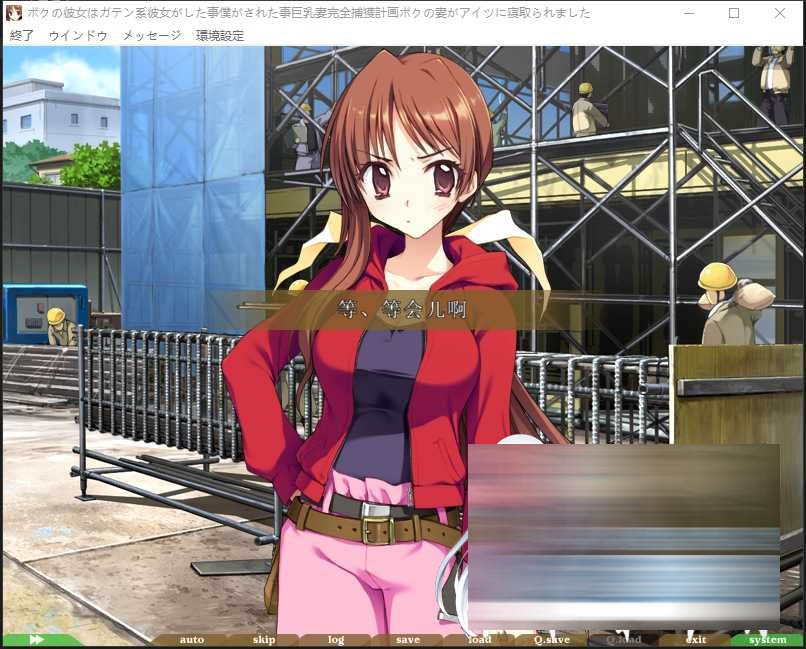Activate skip mode
Viewport: 806px width, 649px height.
pos(263,639)
